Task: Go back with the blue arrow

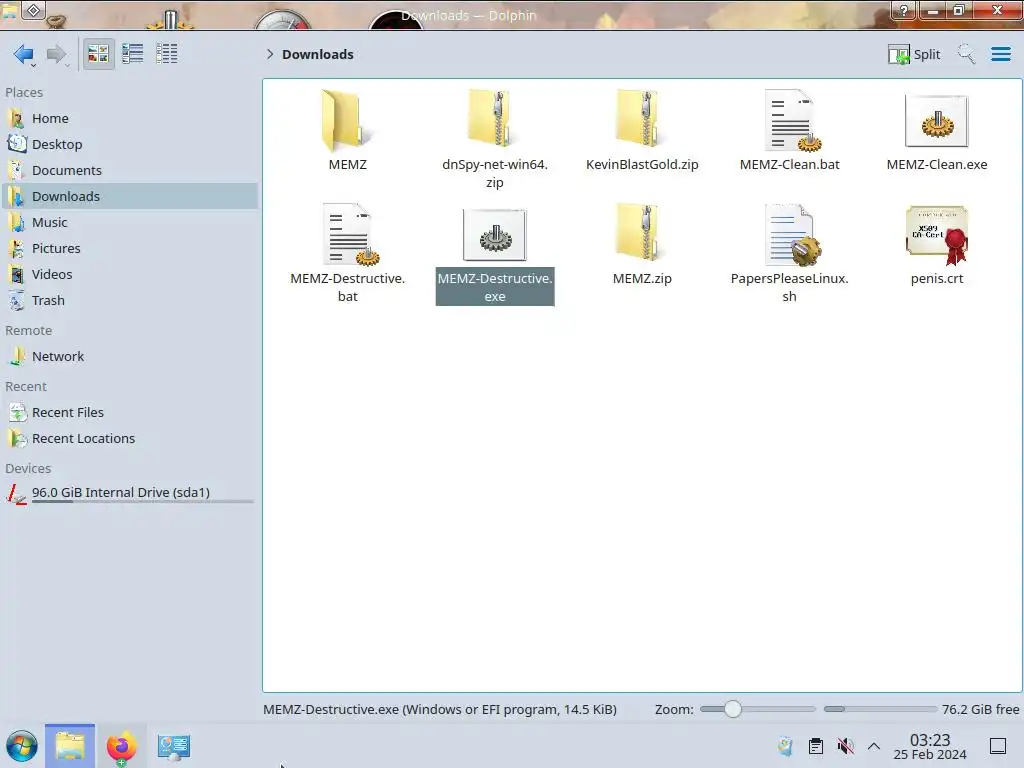Action: click(24, 54)
